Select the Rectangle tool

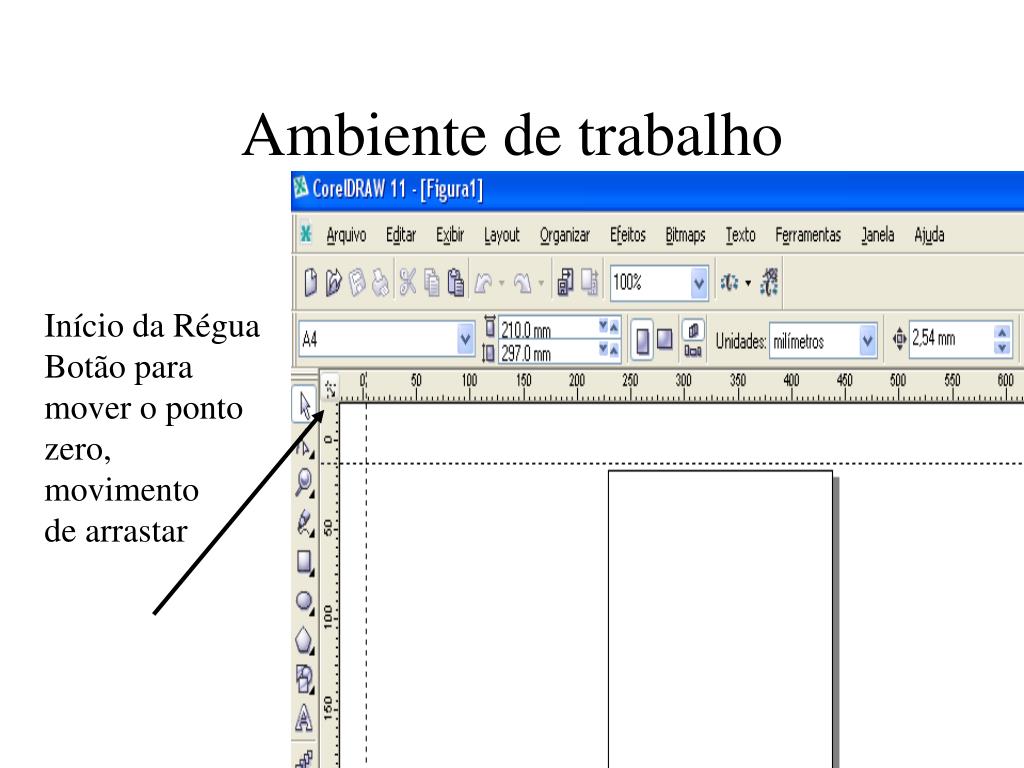[304, 562]
